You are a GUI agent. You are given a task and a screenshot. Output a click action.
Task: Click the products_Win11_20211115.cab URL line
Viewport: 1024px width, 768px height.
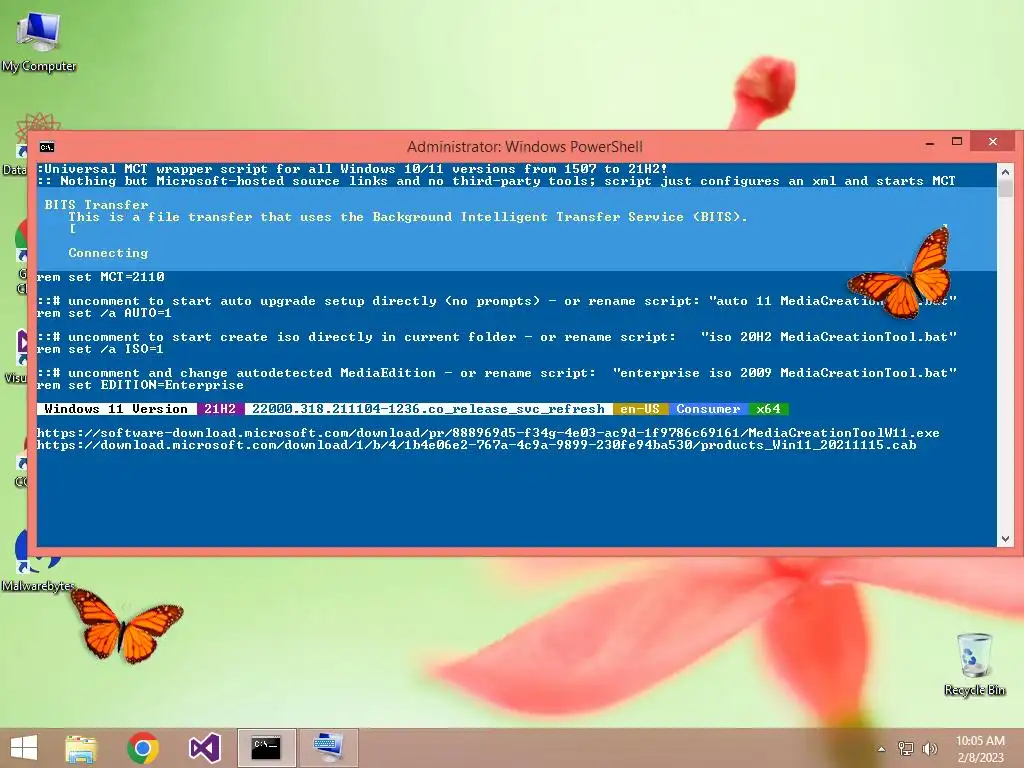pos(477,445)
